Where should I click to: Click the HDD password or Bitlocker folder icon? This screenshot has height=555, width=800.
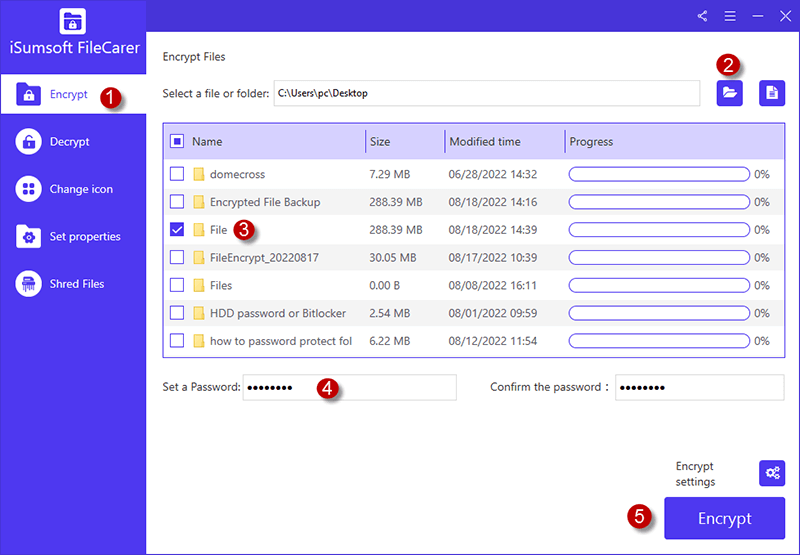coord(199,313)
